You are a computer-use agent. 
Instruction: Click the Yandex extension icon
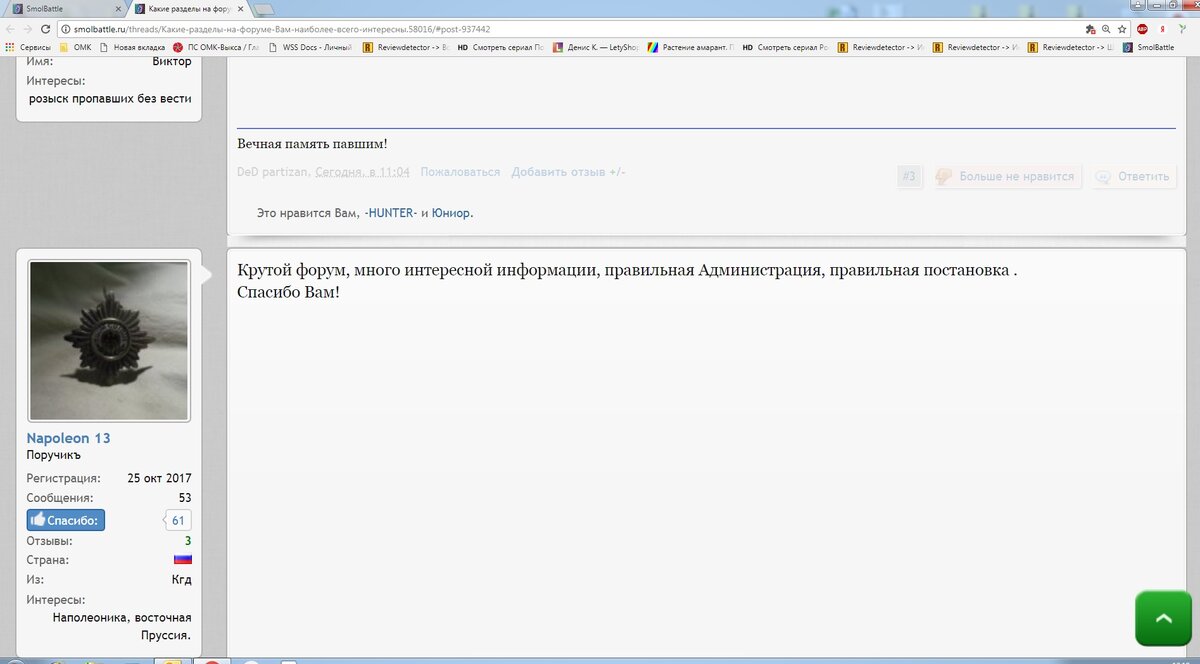click(1162, 29)
